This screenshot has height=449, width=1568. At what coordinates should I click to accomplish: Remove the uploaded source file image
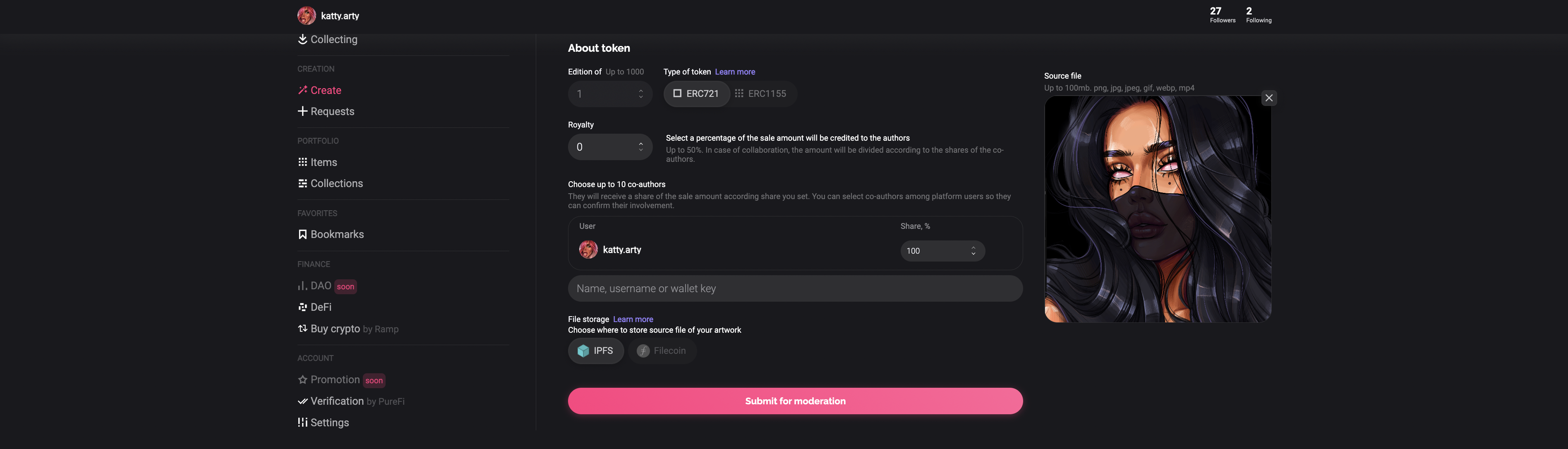click(1268, 98)
